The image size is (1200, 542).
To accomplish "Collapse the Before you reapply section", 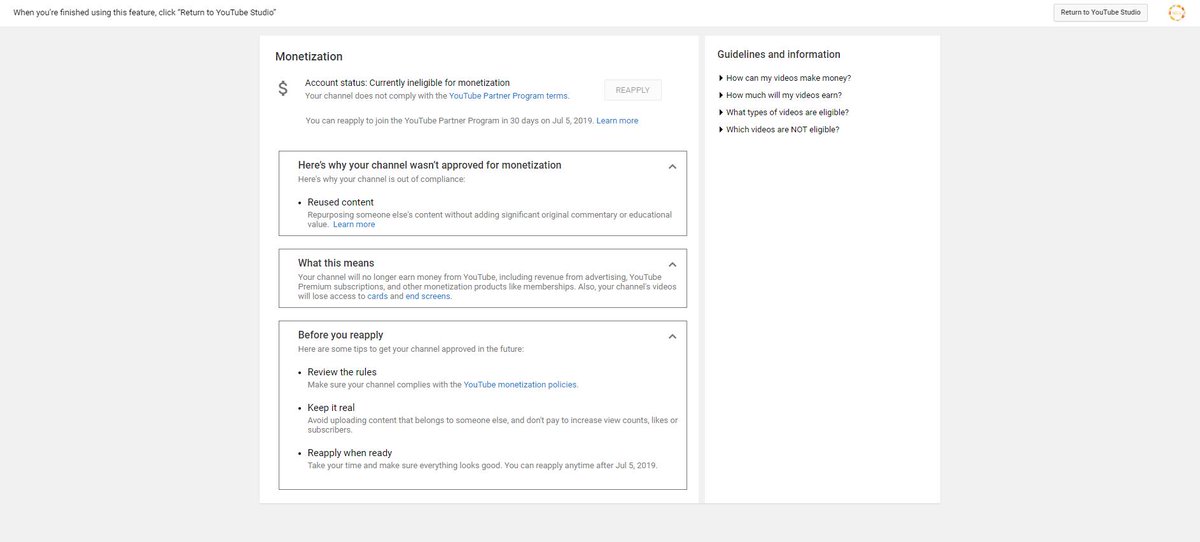I will 672,337.
